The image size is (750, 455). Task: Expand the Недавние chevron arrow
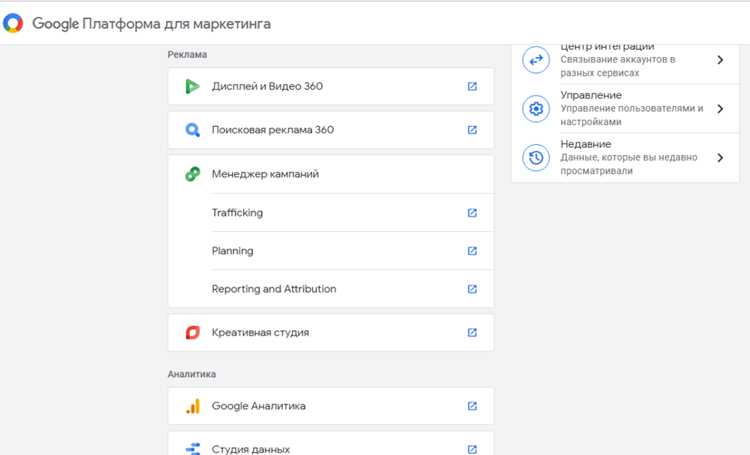[720, 157]
